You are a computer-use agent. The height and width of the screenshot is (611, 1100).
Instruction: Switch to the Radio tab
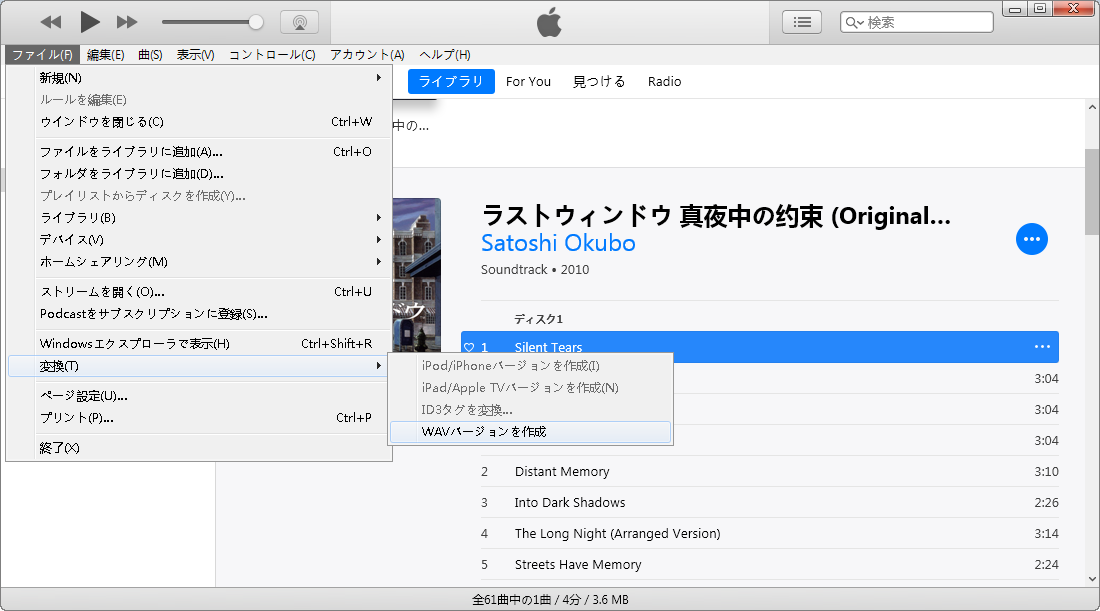click(664, 81)
